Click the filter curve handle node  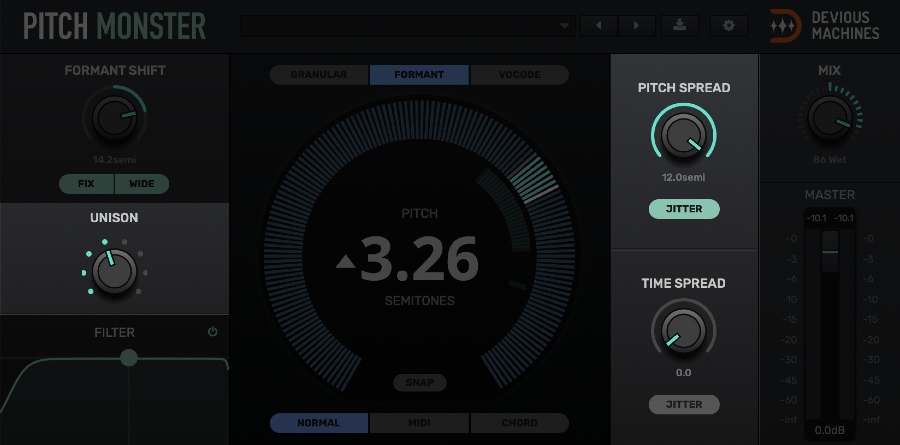point(128,357)
